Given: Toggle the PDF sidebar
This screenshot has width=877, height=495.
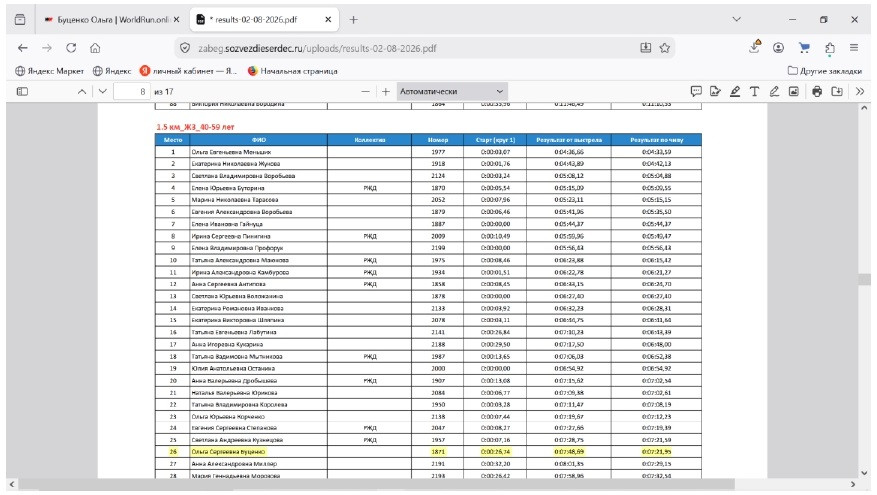Looking at the screenshot, I should (x=22, y=91).
